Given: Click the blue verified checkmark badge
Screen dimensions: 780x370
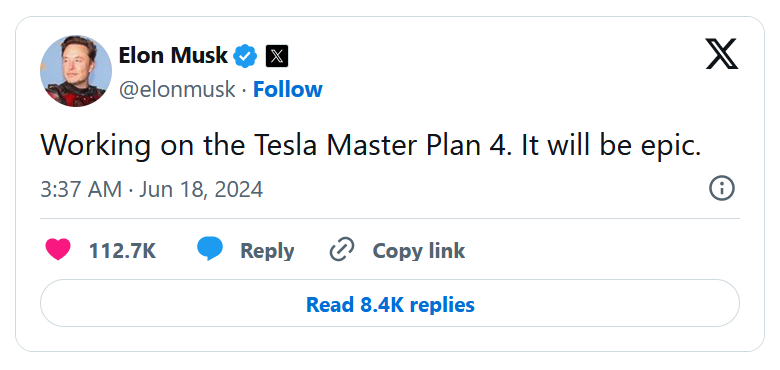Looking at the screenshot, I should coord(246,56).
